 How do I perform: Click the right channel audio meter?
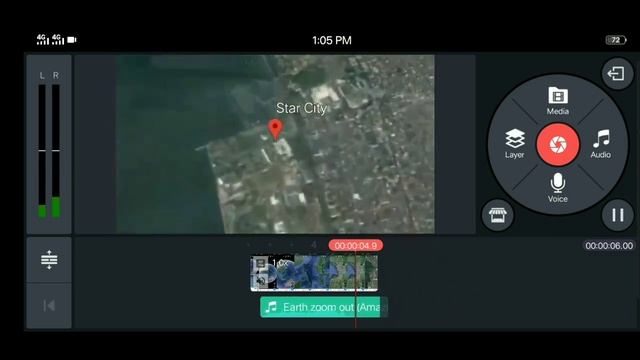(56, 151)
